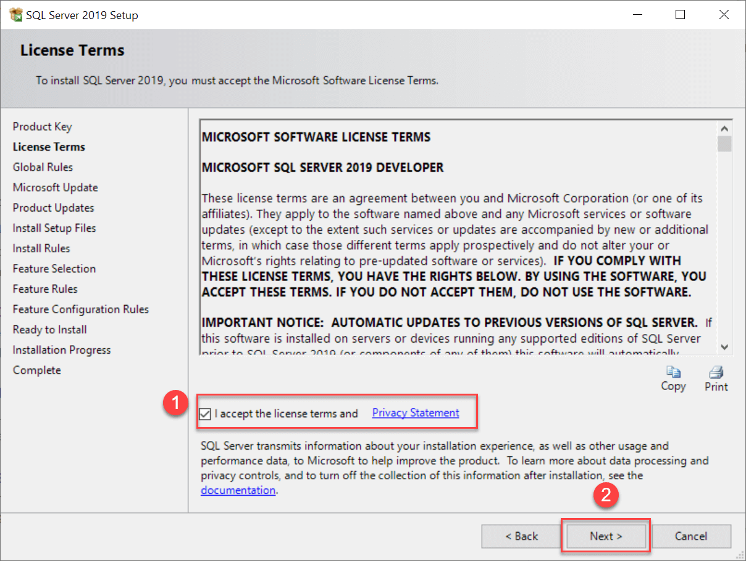Image resolution: width=747 pixels, height=562 pixels.
Task: Close the SQL Server 2019 Setup window
Action: (724, 15)
